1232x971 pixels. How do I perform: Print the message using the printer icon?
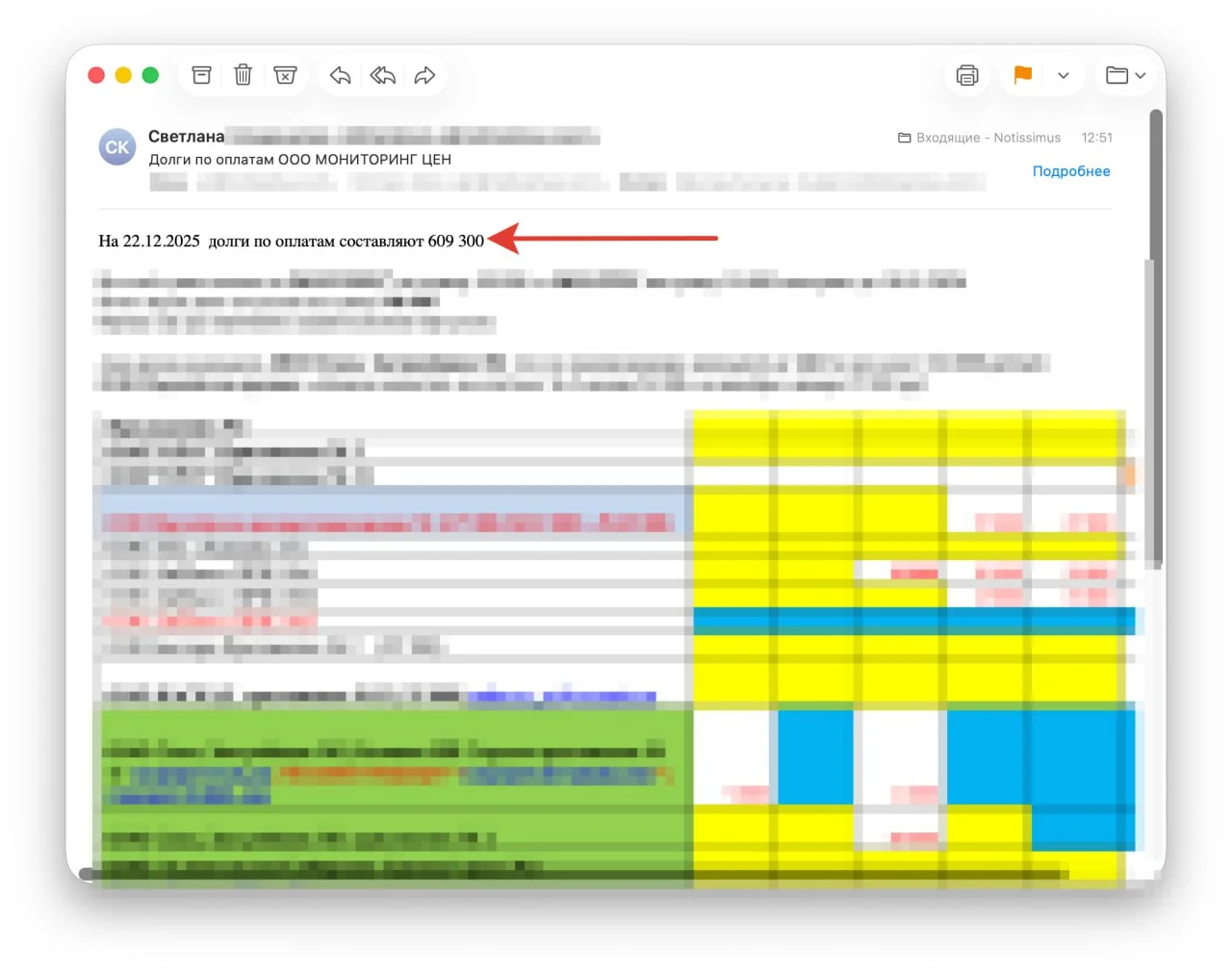tap(967, 75)
